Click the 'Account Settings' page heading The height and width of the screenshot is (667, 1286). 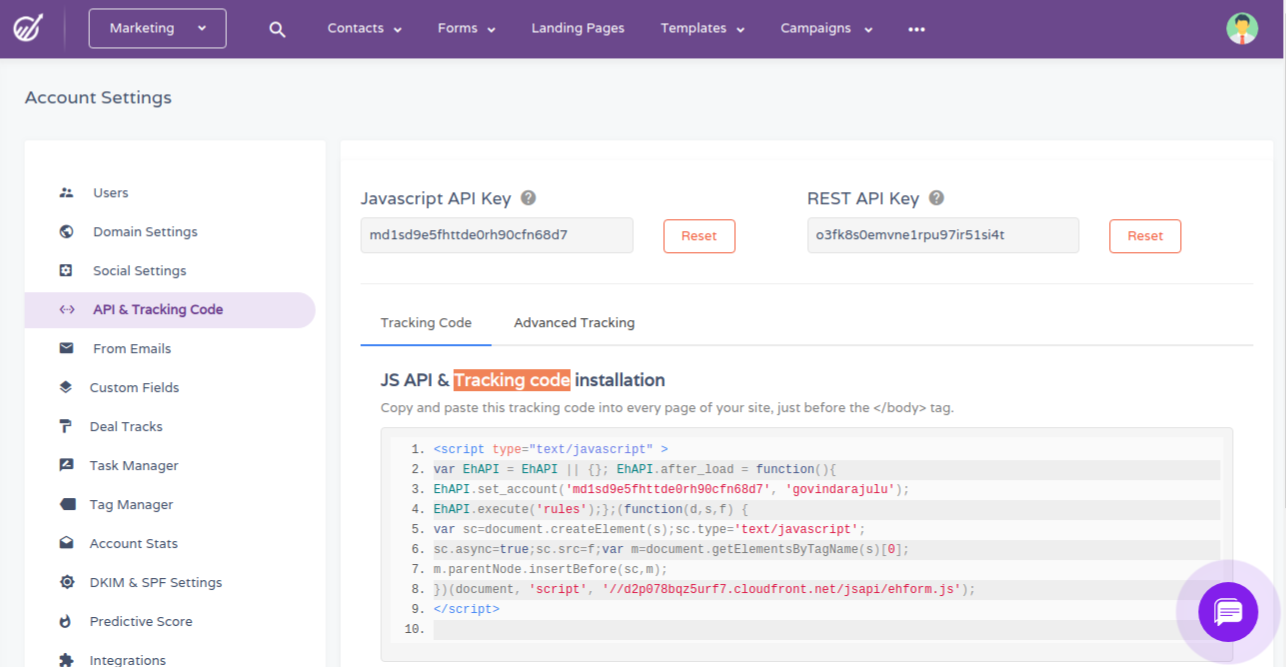click(x=98, y=98)
